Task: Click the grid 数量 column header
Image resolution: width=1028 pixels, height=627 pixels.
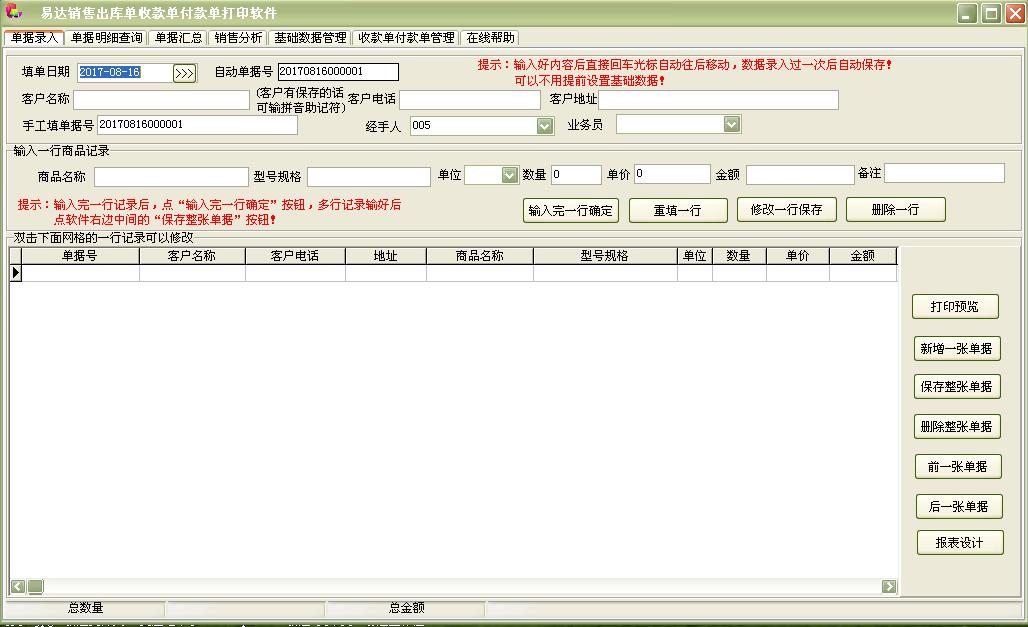Action: 739,256
